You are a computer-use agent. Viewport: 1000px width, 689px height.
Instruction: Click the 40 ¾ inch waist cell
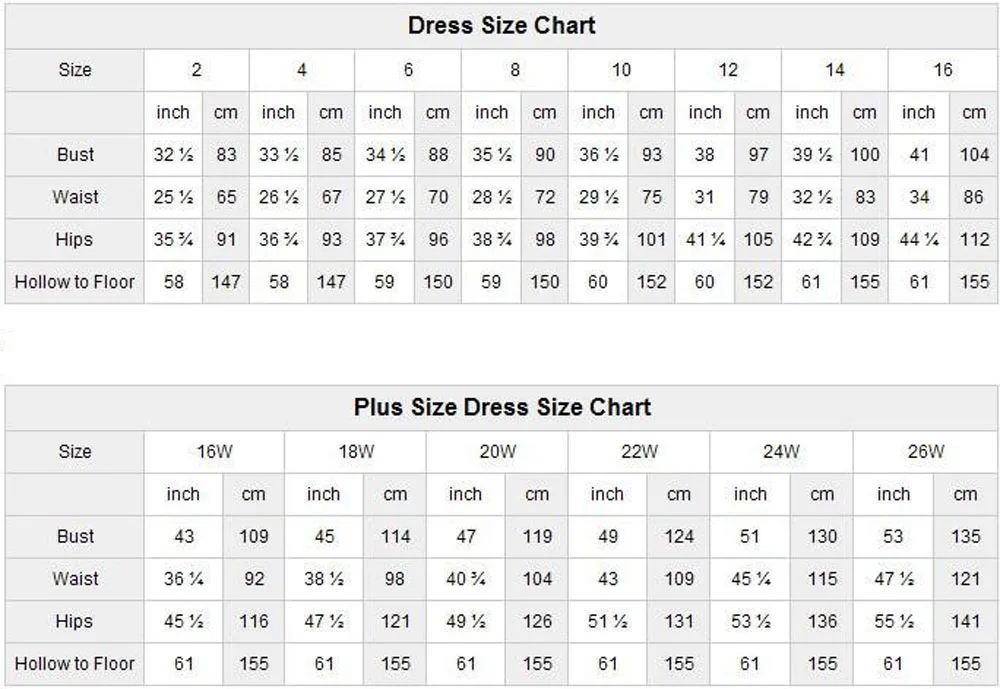(465, 578)
